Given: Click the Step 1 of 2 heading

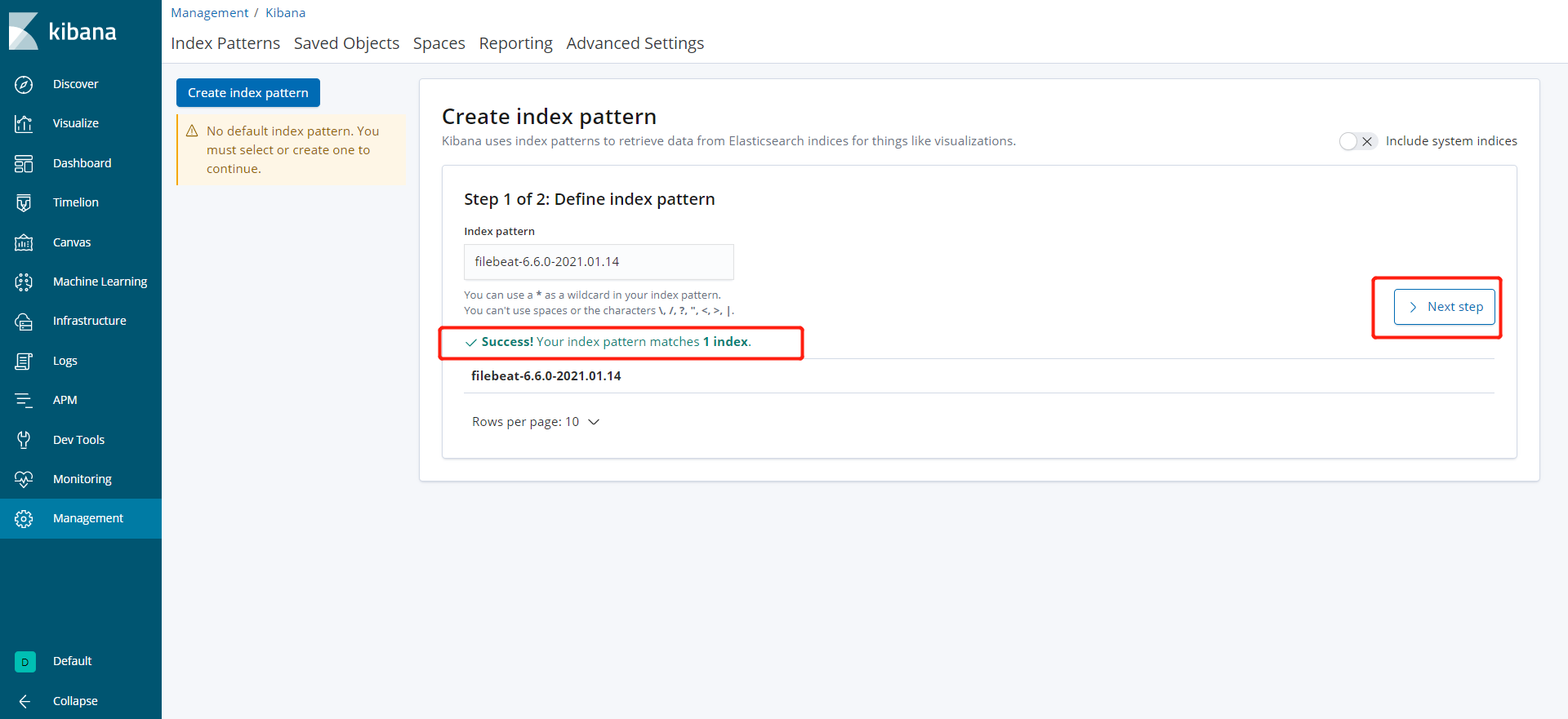Looking at the screenshot, I should tap(590, 199).
